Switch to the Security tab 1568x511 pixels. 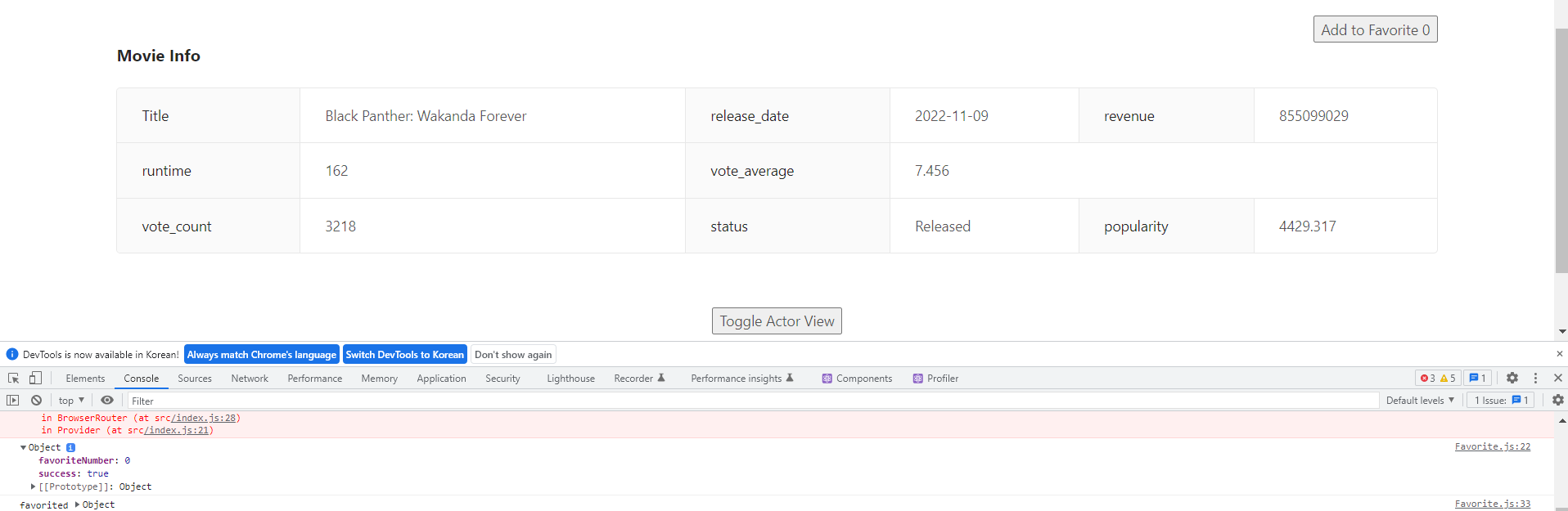click(502, 379)
